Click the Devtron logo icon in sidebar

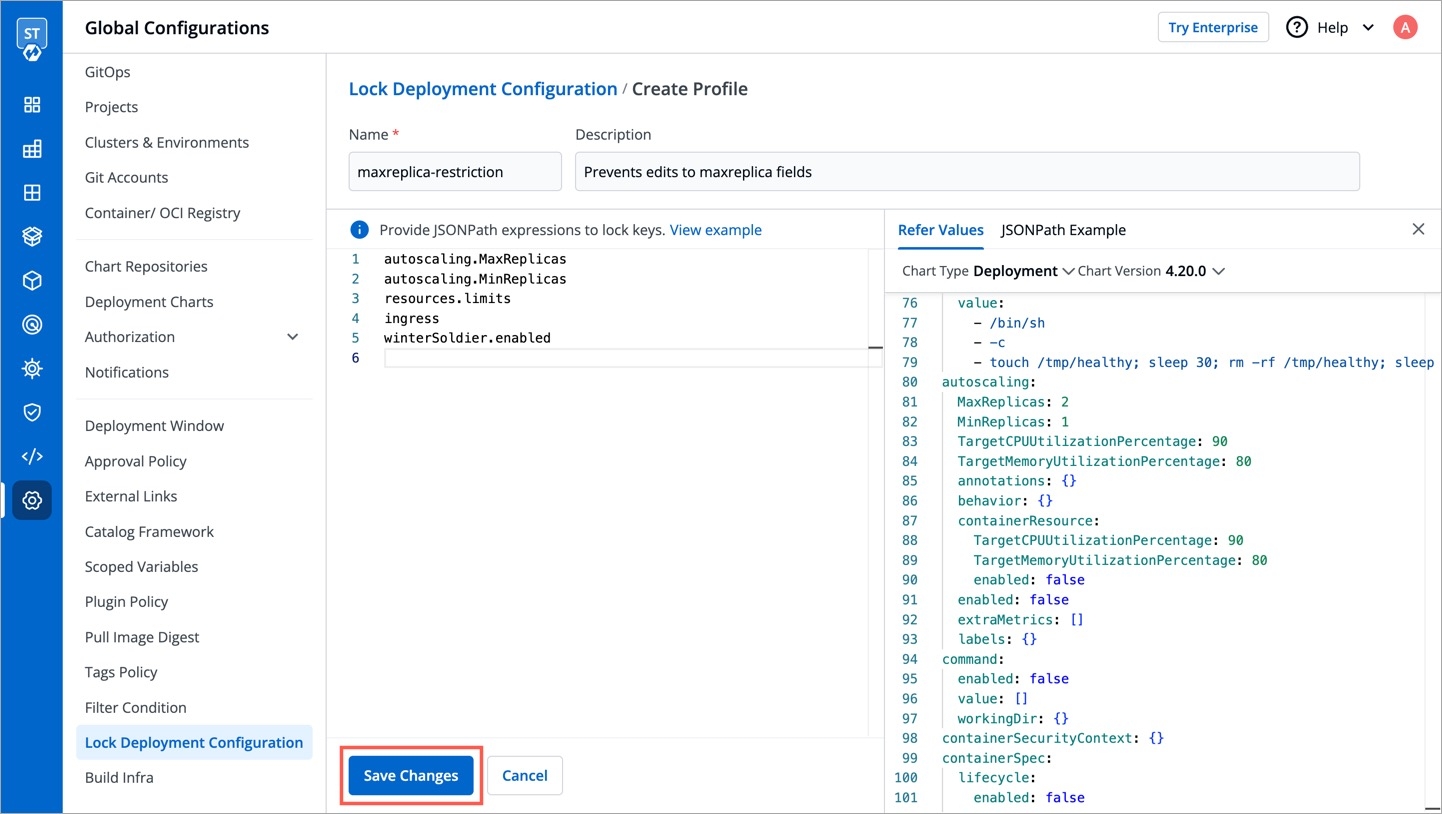(x=32, y=38)
